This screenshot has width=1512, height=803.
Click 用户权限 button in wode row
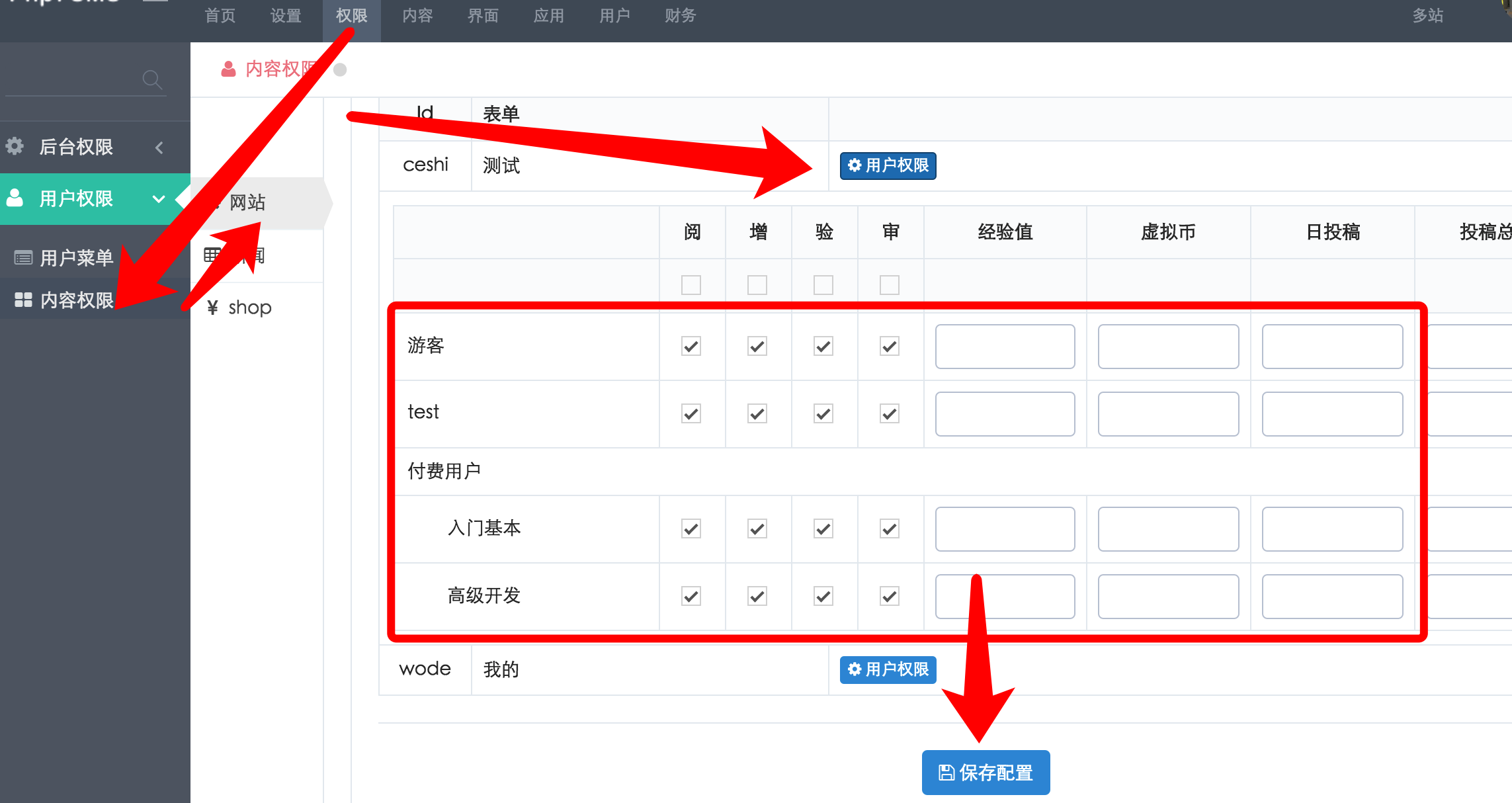pos(887,669)
